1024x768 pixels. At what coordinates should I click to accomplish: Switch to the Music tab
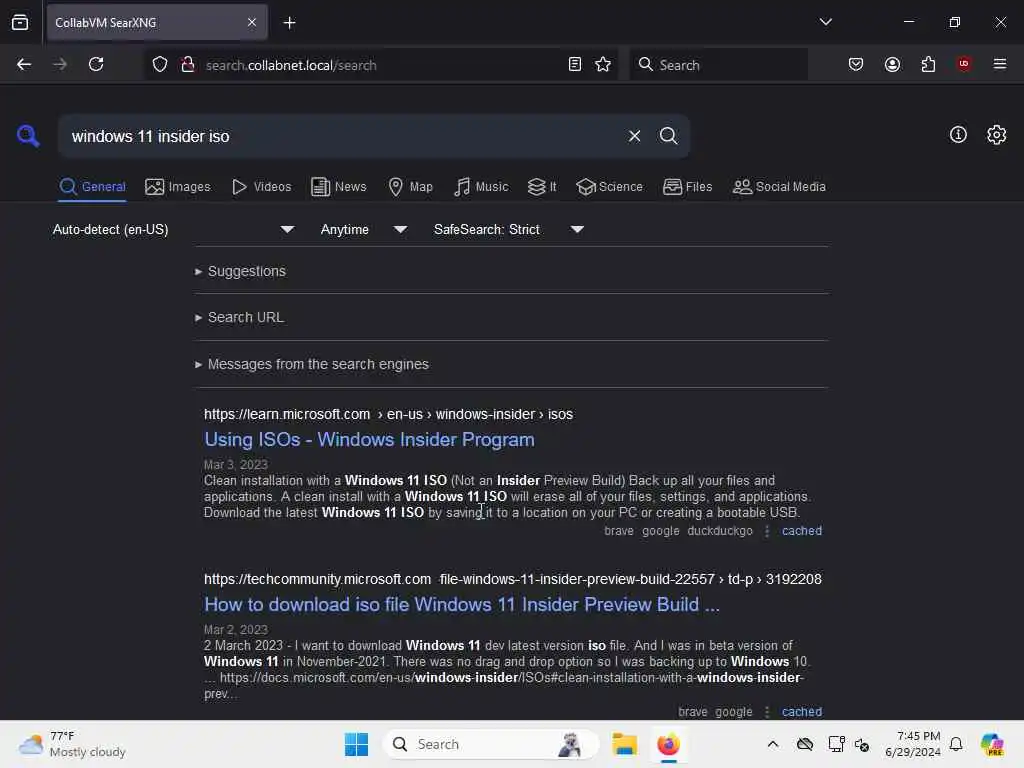(x=481, y=187)
